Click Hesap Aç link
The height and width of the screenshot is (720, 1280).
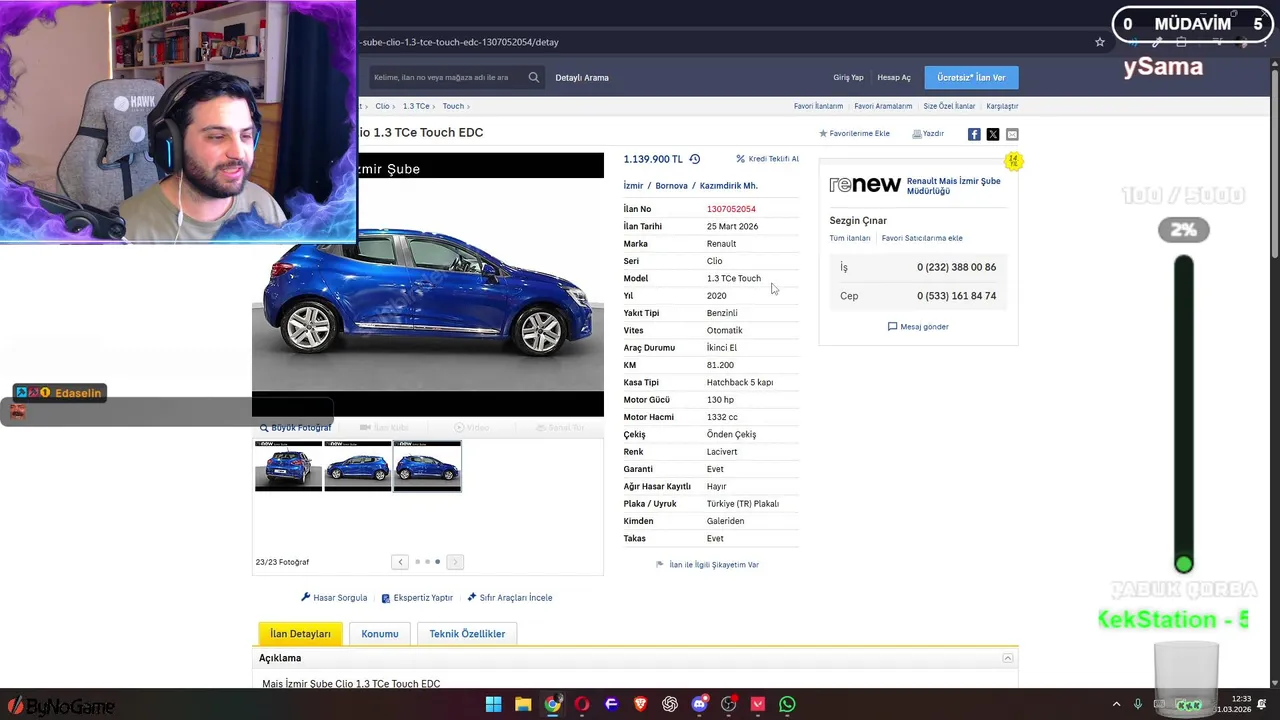894,77
